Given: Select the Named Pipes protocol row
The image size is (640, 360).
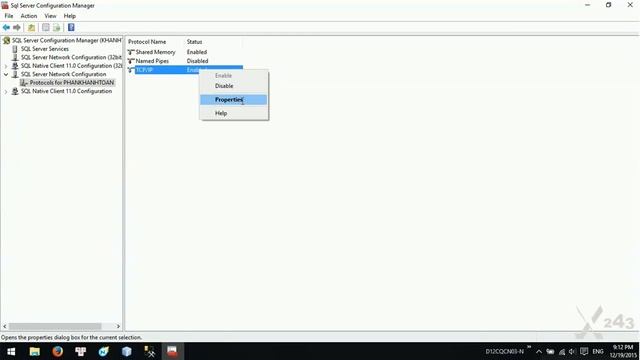Looking at the screenshot, I should click(185, 61).
